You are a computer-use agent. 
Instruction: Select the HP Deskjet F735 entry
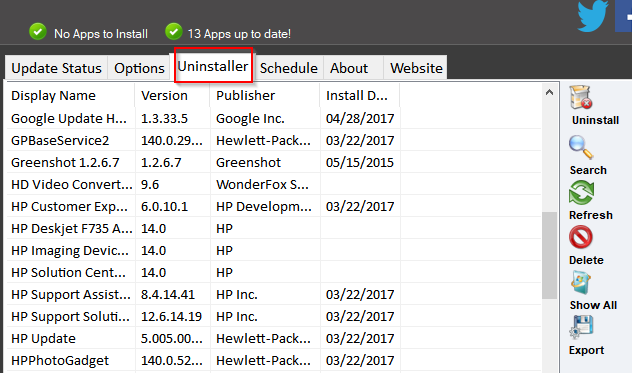click(274, 228)
